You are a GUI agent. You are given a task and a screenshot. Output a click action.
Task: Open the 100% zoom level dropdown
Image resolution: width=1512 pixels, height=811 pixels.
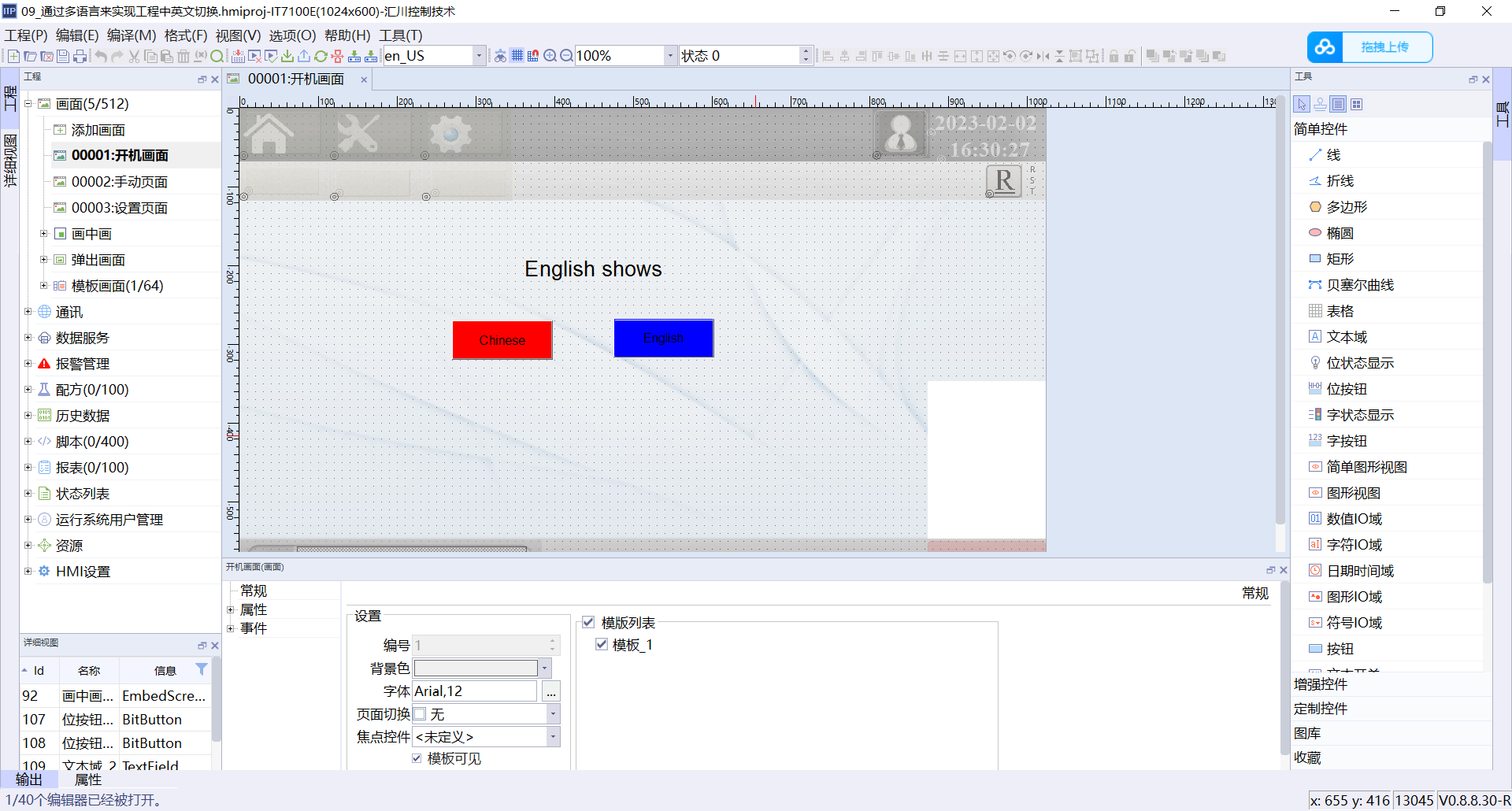(x=670, y=56)
